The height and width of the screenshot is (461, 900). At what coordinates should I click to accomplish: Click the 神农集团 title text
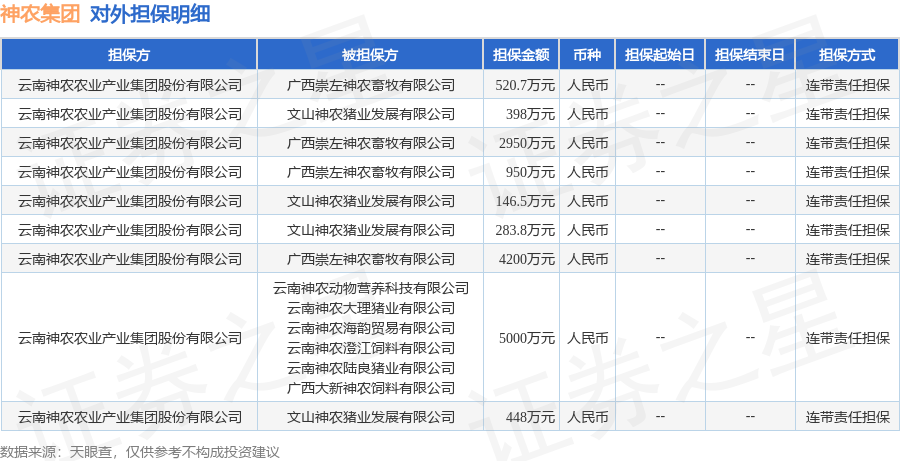coord(40,14)
